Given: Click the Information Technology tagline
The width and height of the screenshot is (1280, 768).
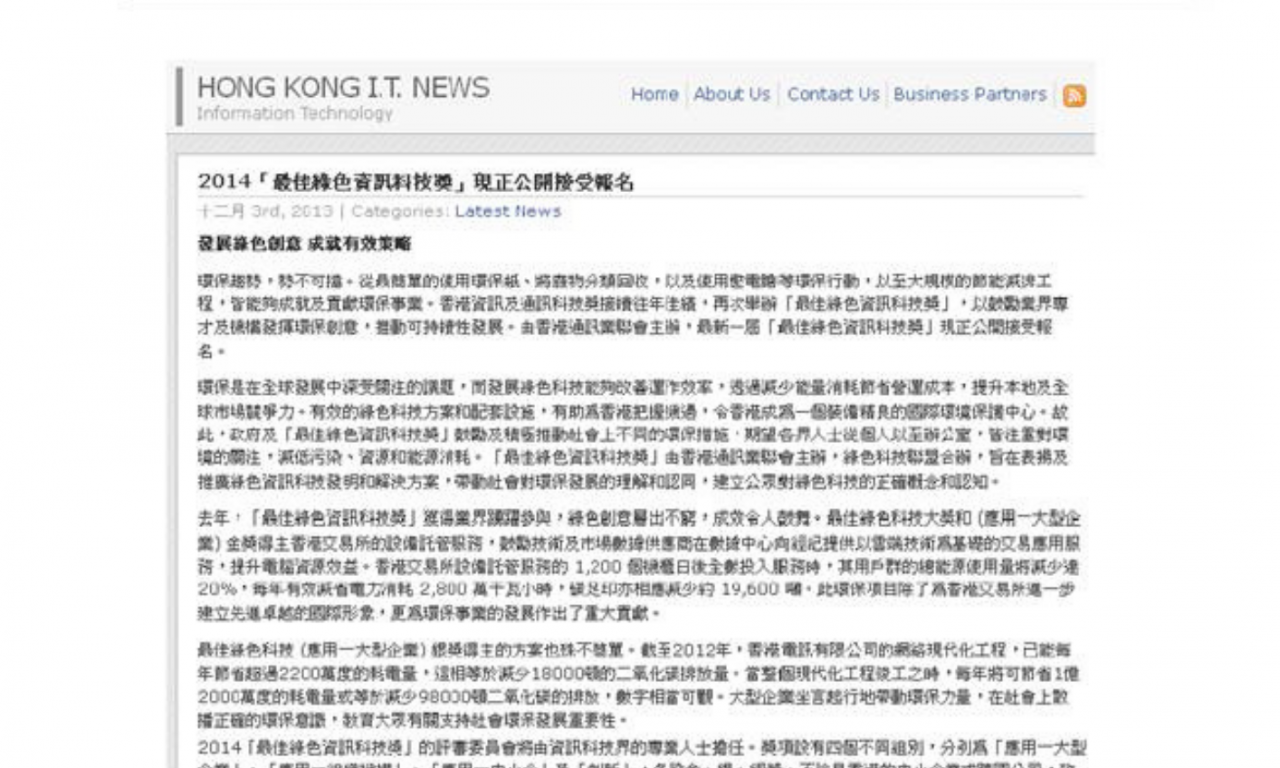Looking at the screenshot, I should [294, 114].
